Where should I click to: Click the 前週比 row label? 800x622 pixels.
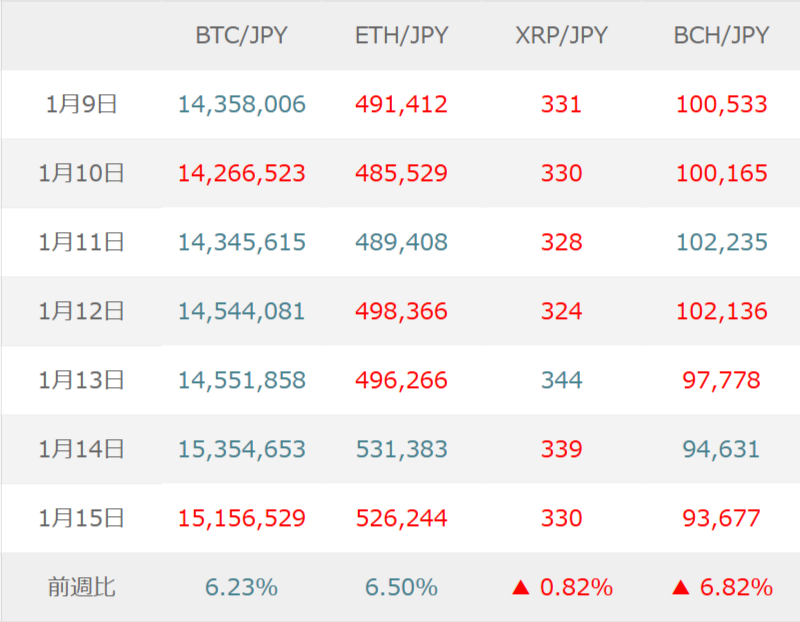[81, 587]
